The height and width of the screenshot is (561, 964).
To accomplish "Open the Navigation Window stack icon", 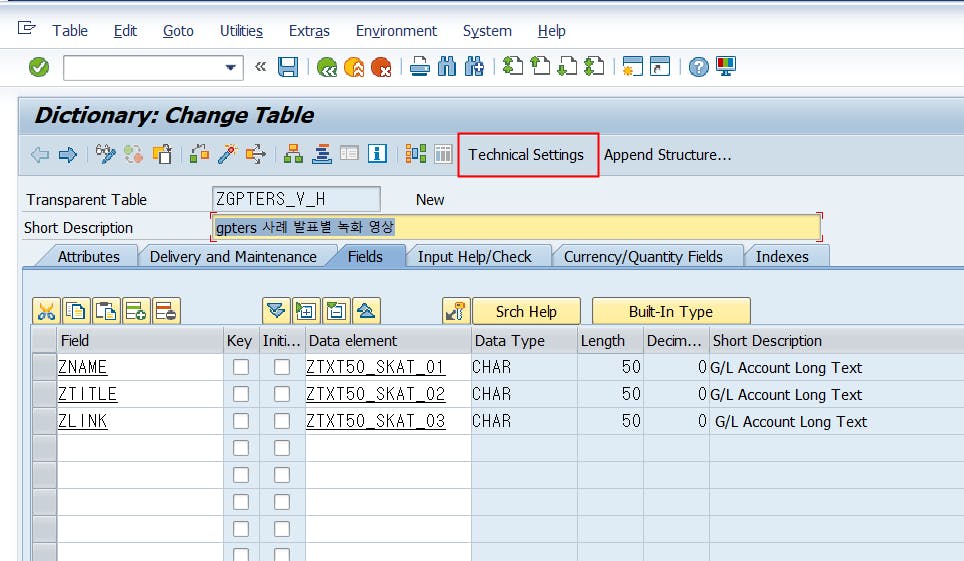I will [322, 154].
